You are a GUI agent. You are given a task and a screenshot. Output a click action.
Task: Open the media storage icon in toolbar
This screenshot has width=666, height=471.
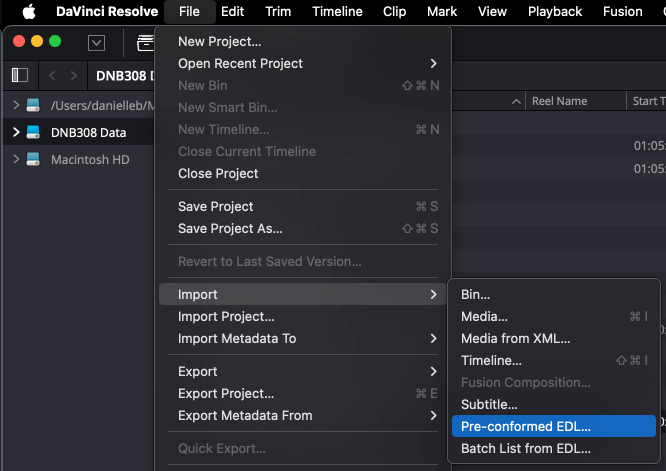[143, 42]
